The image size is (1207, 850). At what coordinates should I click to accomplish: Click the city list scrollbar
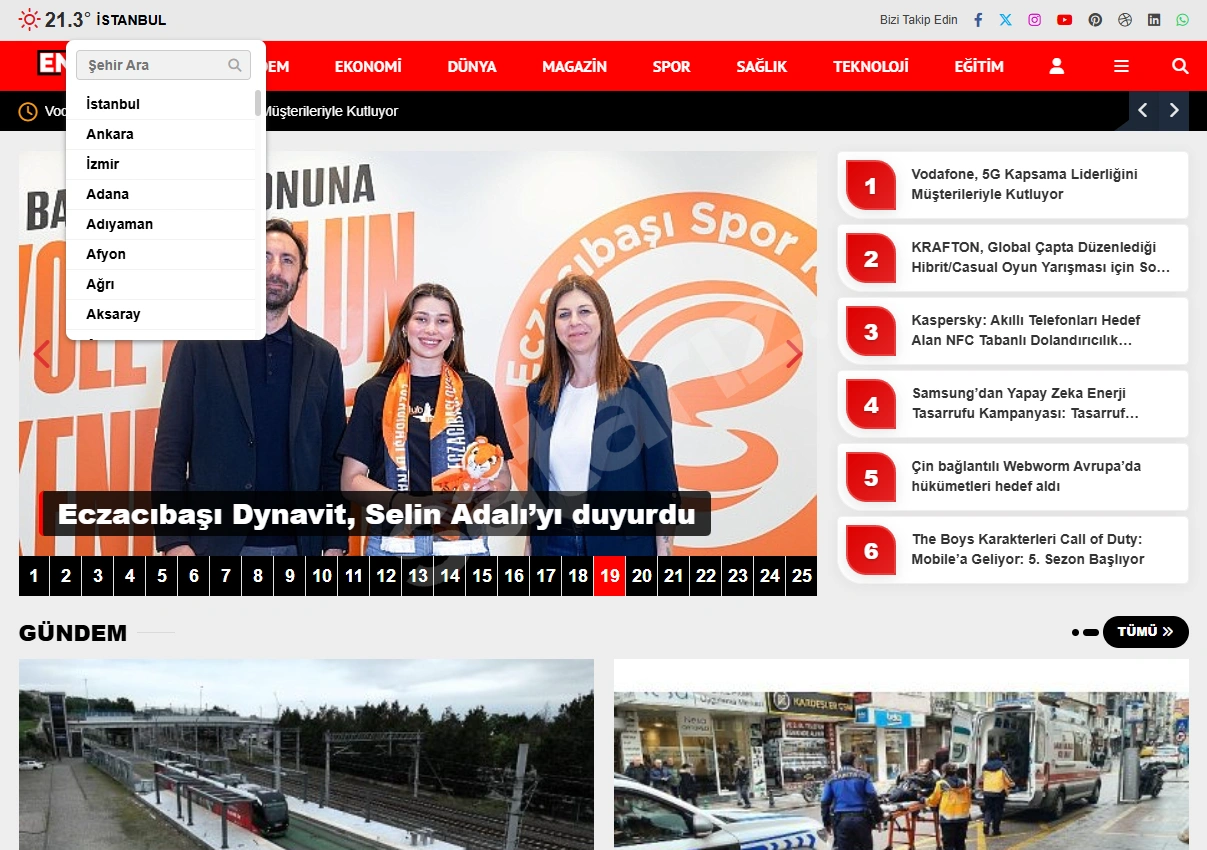tap(258, 103)
